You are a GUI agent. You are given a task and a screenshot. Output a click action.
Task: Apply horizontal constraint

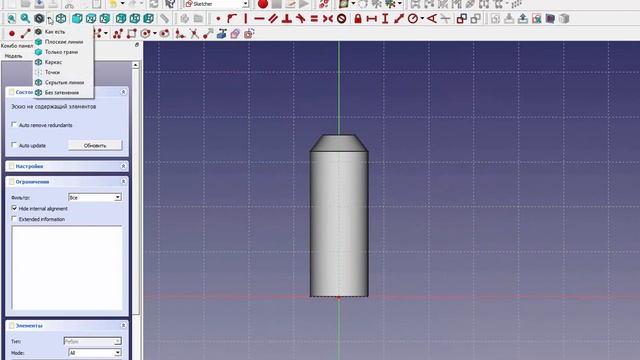click(x=259, y=18)
